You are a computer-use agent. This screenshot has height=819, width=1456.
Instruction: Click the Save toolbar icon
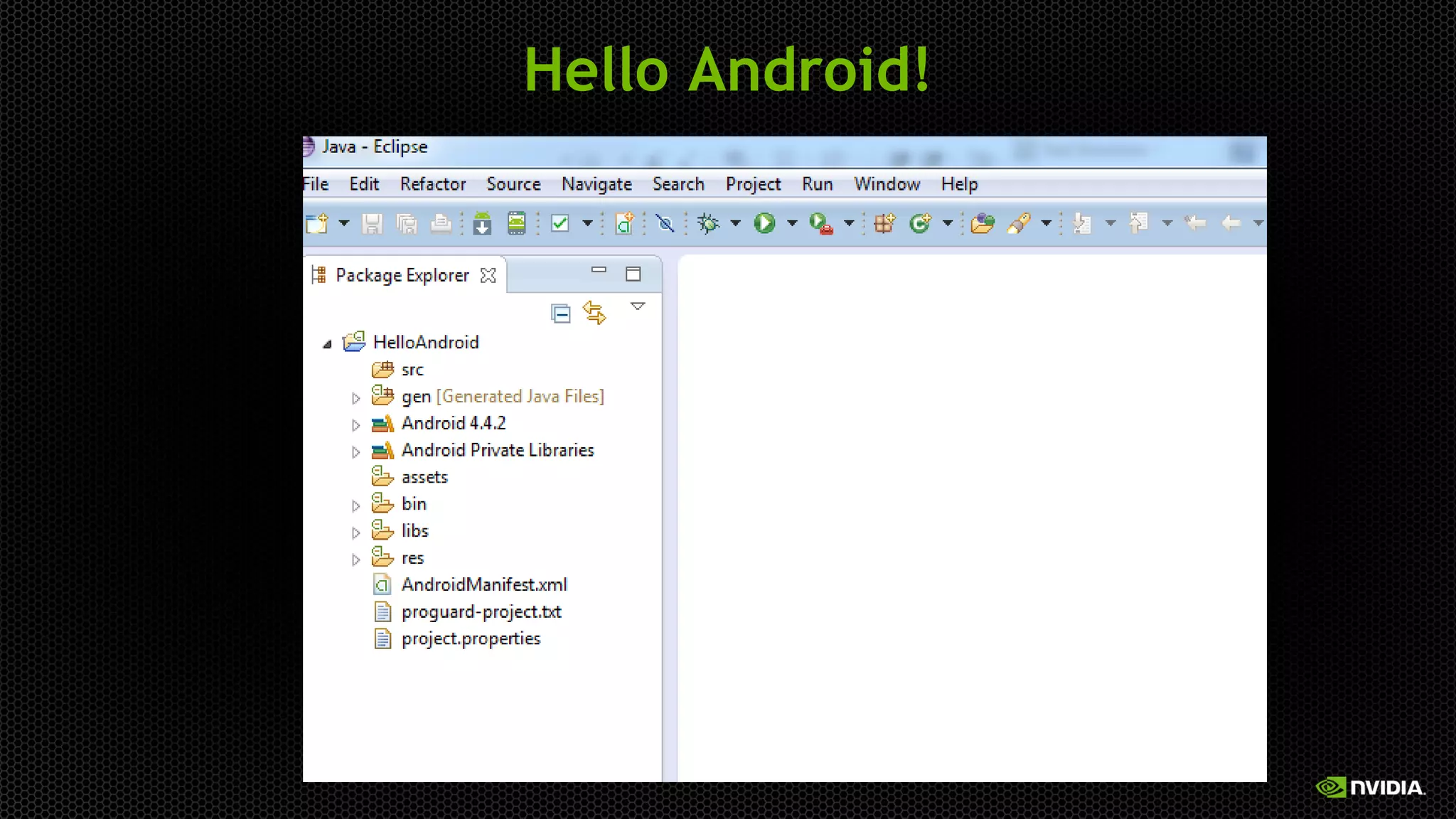pyautogui.click(x=372, y=224)
